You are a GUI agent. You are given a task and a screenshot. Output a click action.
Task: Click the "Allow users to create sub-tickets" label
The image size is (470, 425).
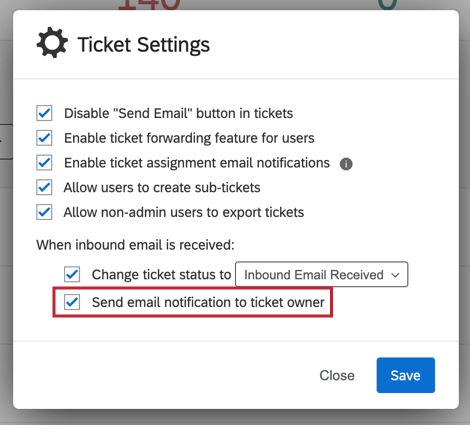162,187
